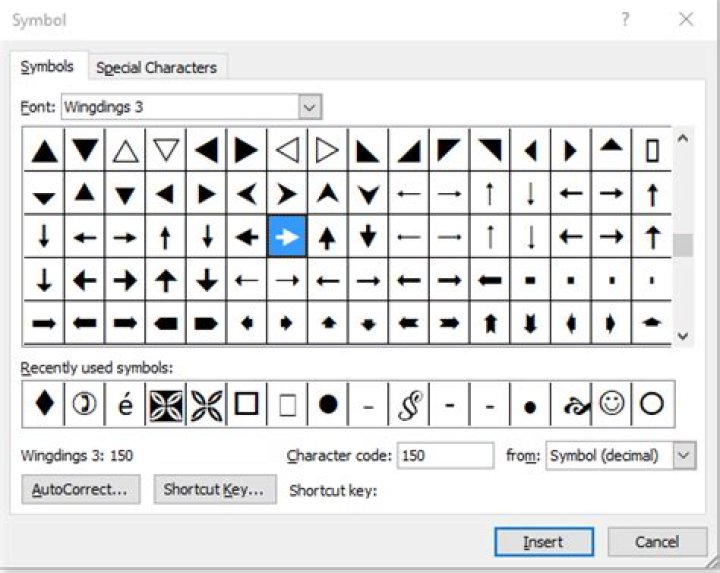Insert the é character from recent symbols
The image size is (720, 573).
tap(125, 404)
